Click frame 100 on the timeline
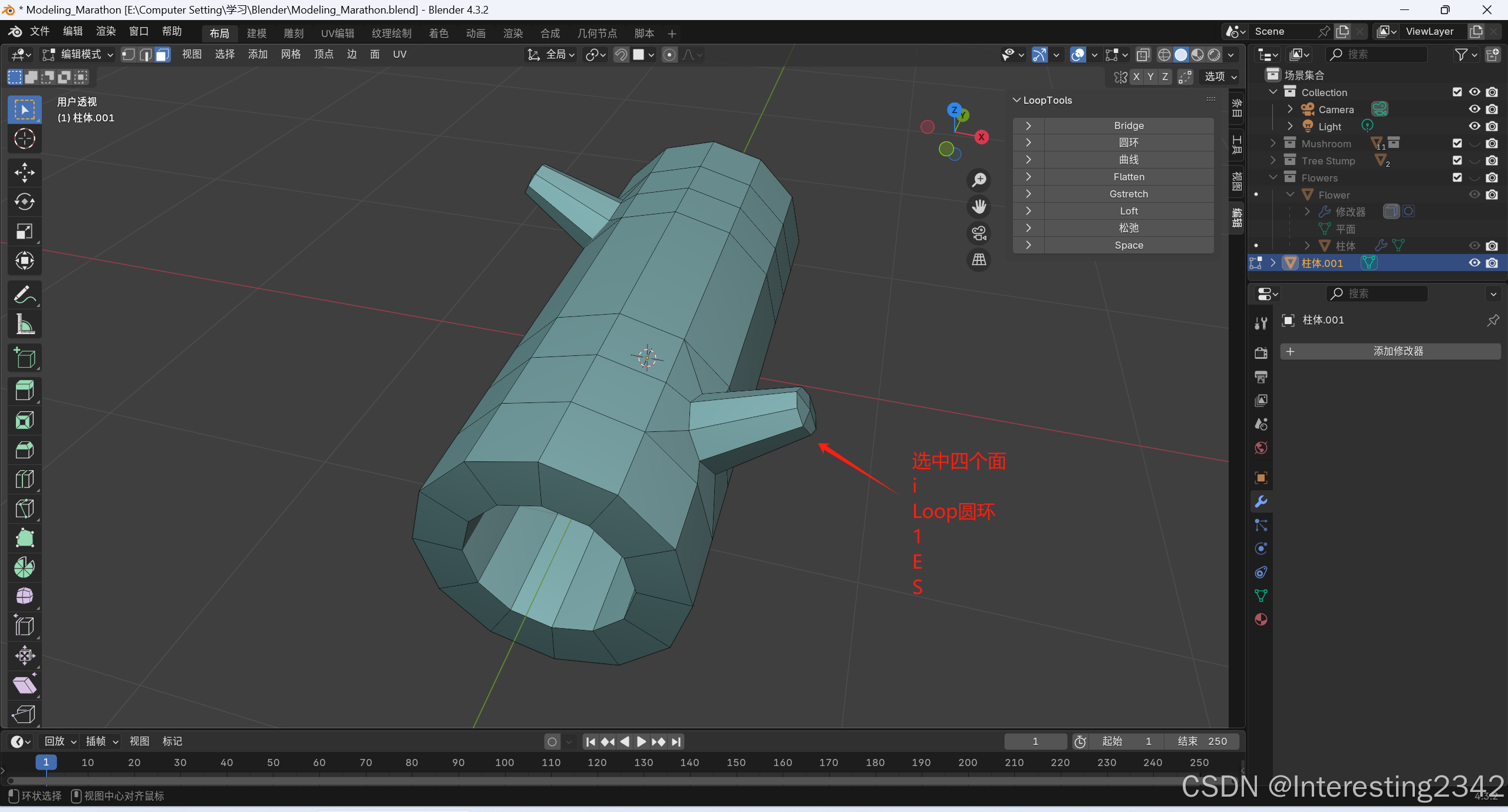 point(504,763)
